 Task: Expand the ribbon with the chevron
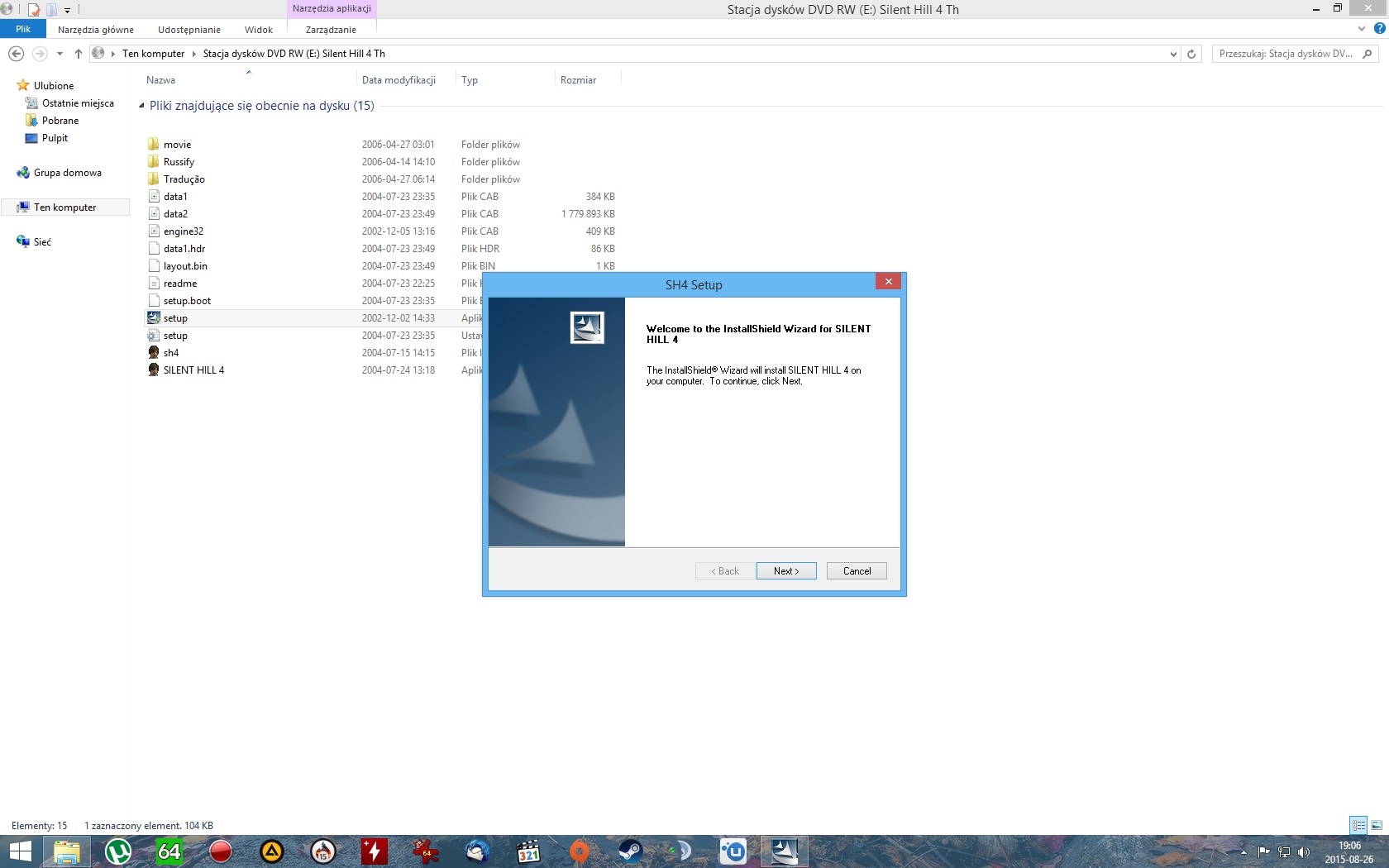pos(1362,29)
